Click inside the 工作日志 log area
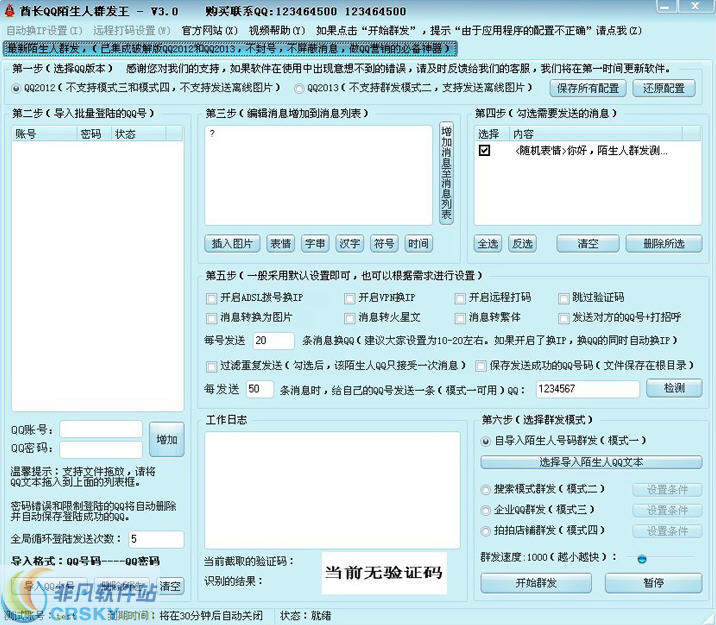The image size is (716, 625). coord(332,490)
